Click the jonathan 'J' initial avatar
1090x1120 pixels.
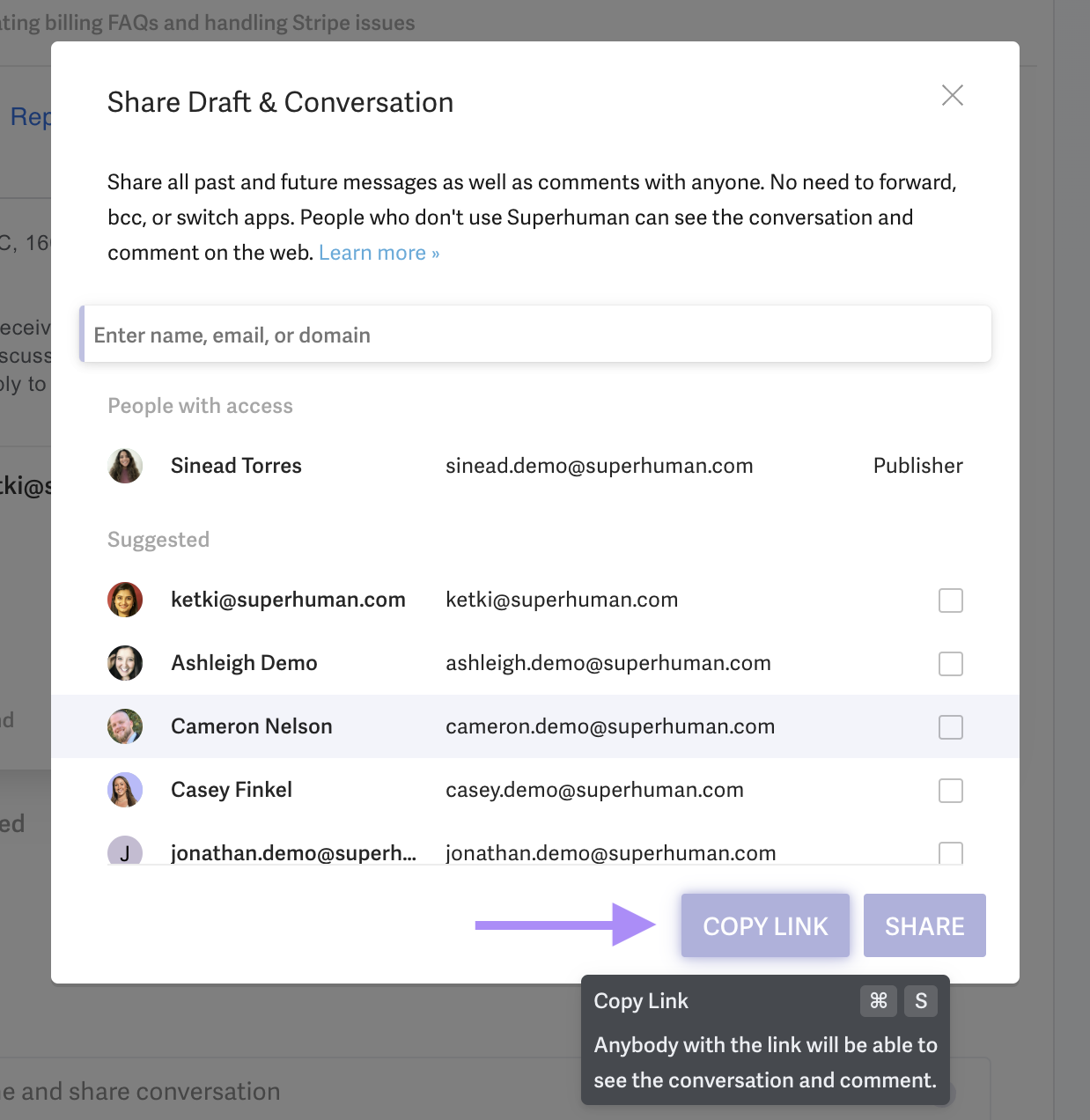click(125, 851)
